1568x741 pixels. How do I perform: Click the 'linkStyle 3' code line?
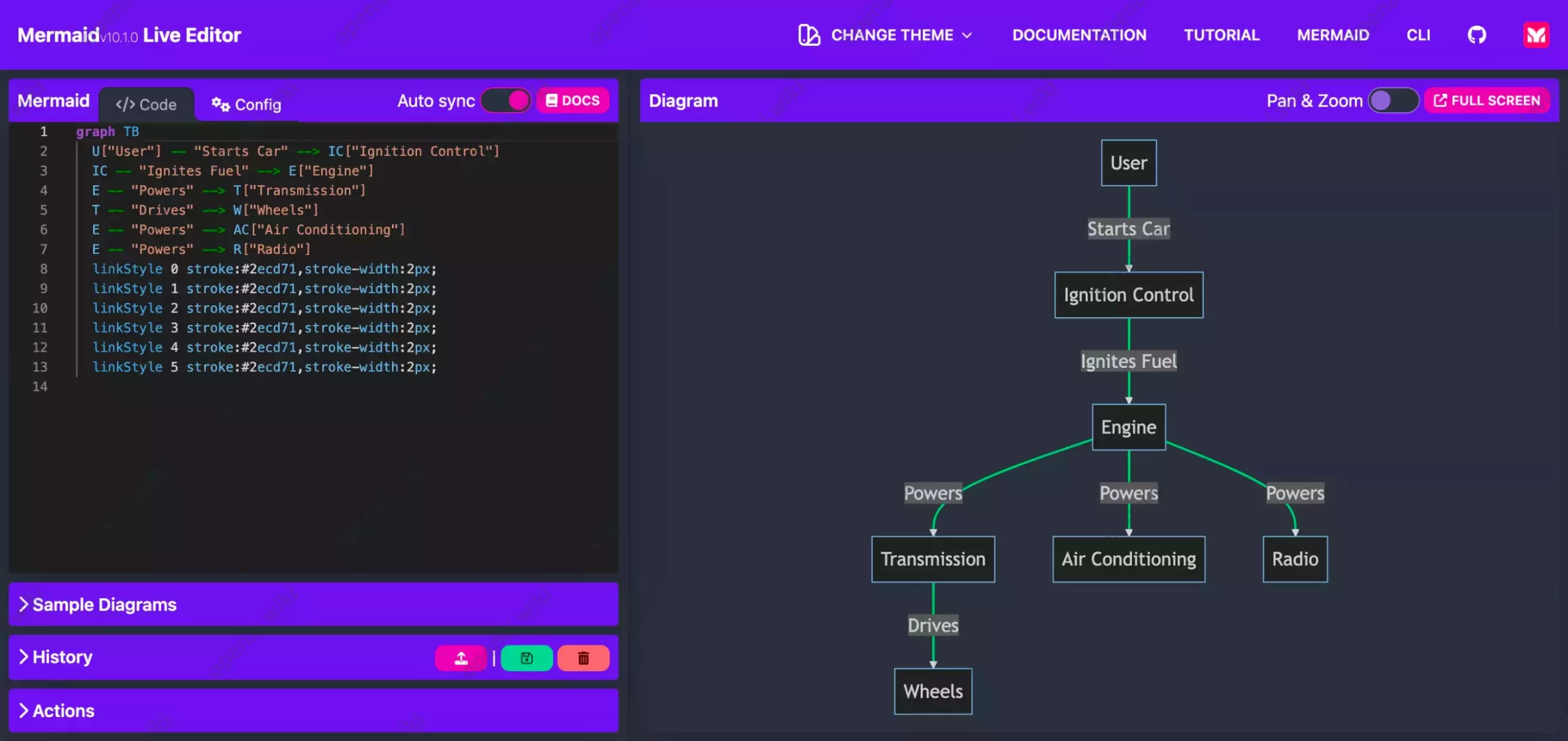265,327
